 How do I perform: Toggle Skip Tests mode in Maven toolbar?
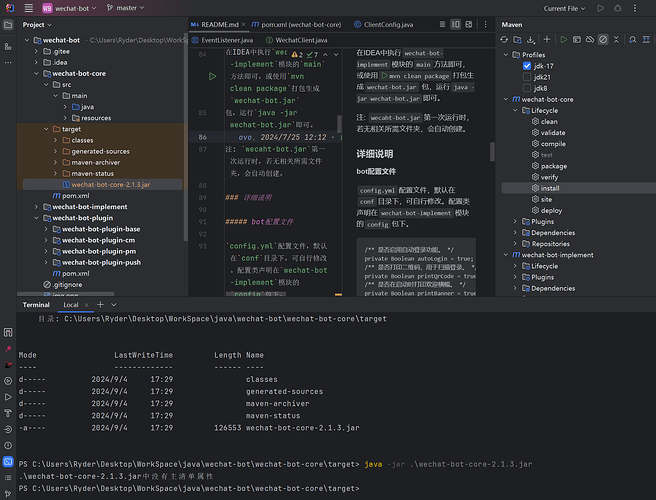coord(603,39)
